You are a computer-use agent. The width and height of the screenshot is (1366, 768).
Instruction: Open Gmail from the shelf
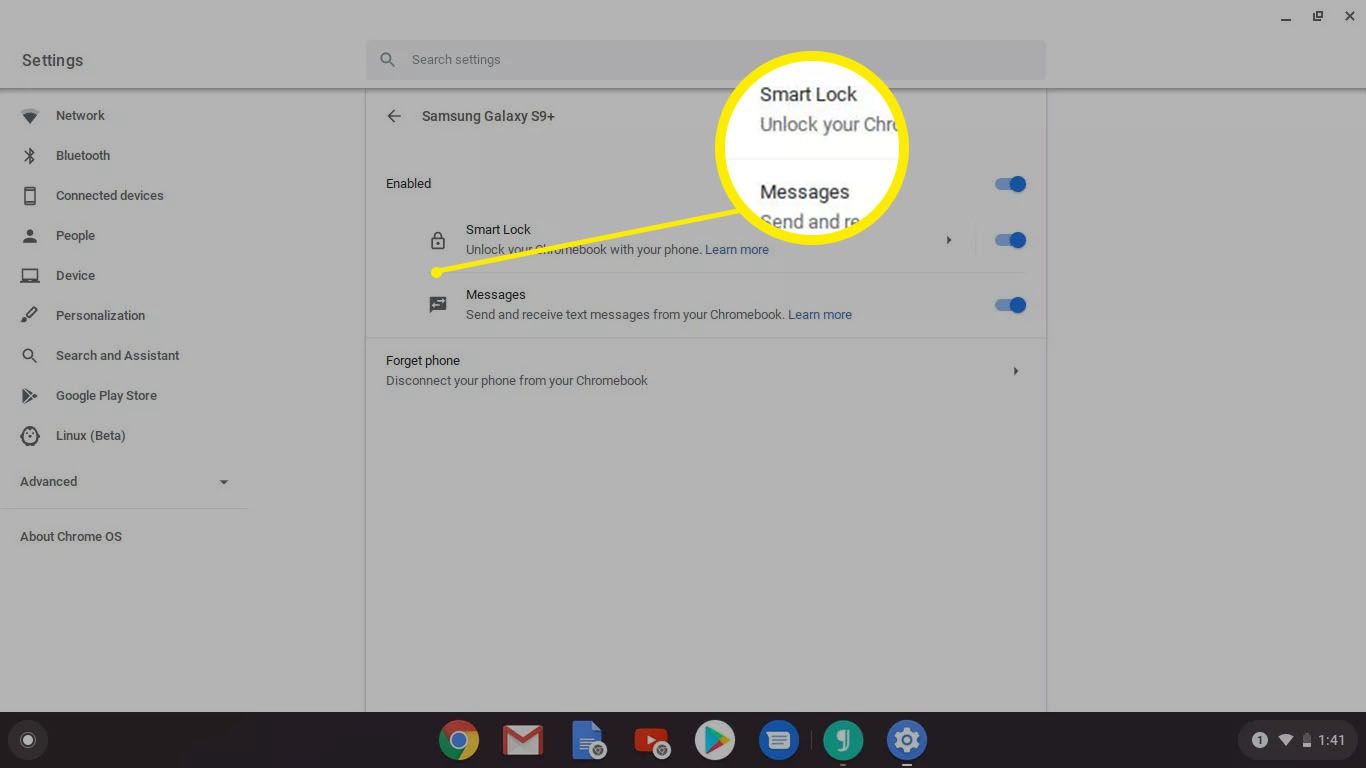tap(522, 741)
